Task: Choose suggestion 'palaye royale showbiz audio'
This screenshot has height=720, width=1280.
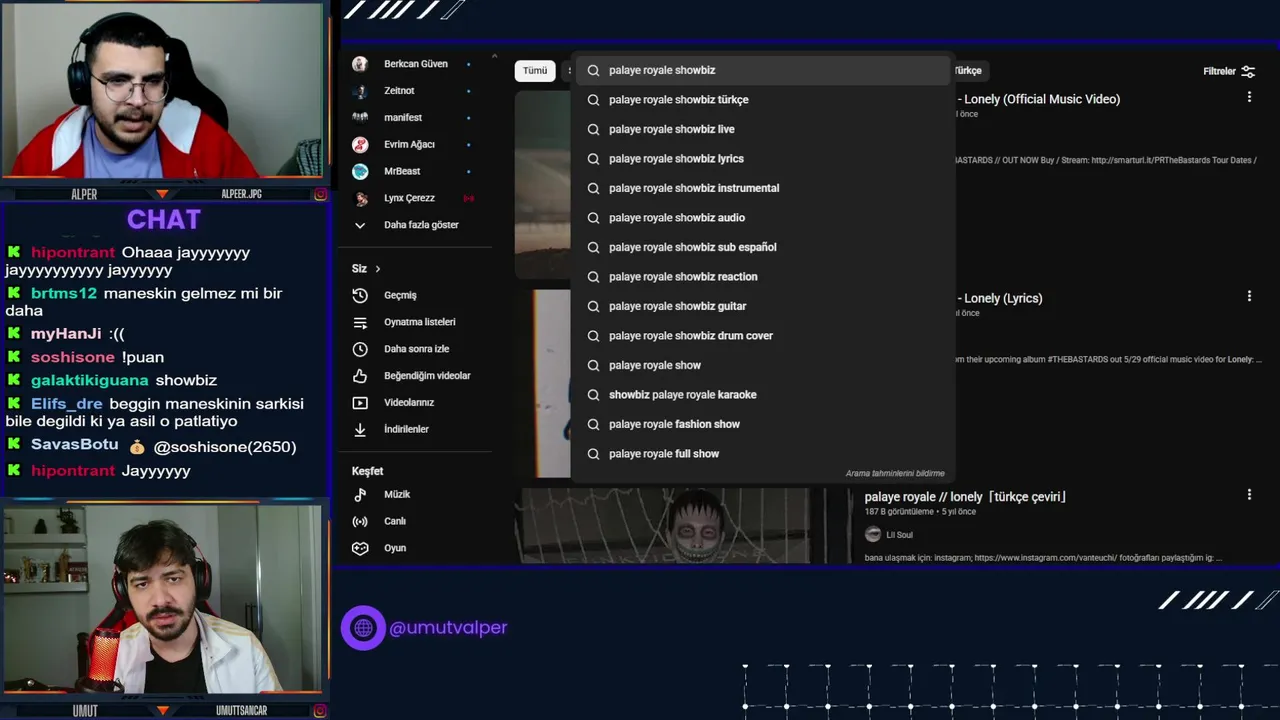Action: click(x=761, y=218)
